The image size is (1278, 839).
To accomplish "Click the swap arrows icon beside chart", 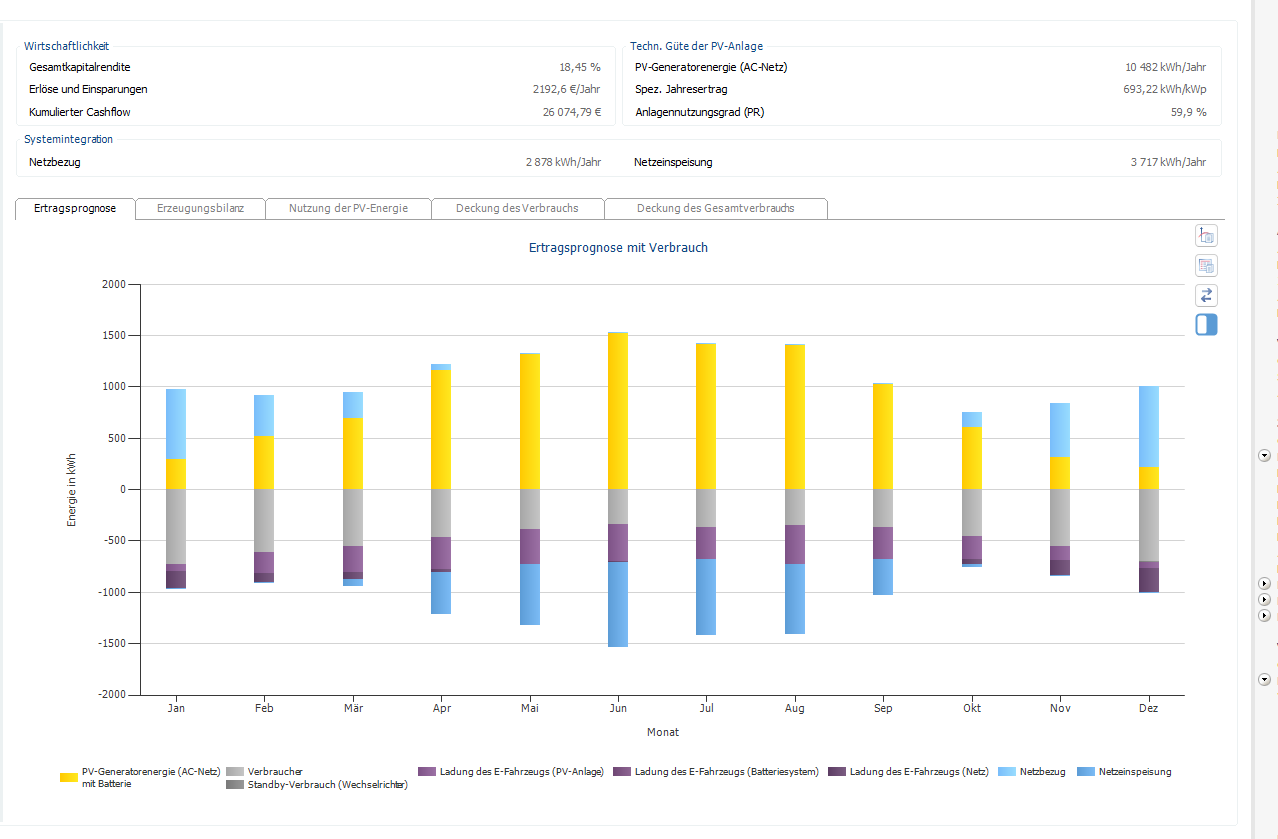I will tap(1206, 296).
